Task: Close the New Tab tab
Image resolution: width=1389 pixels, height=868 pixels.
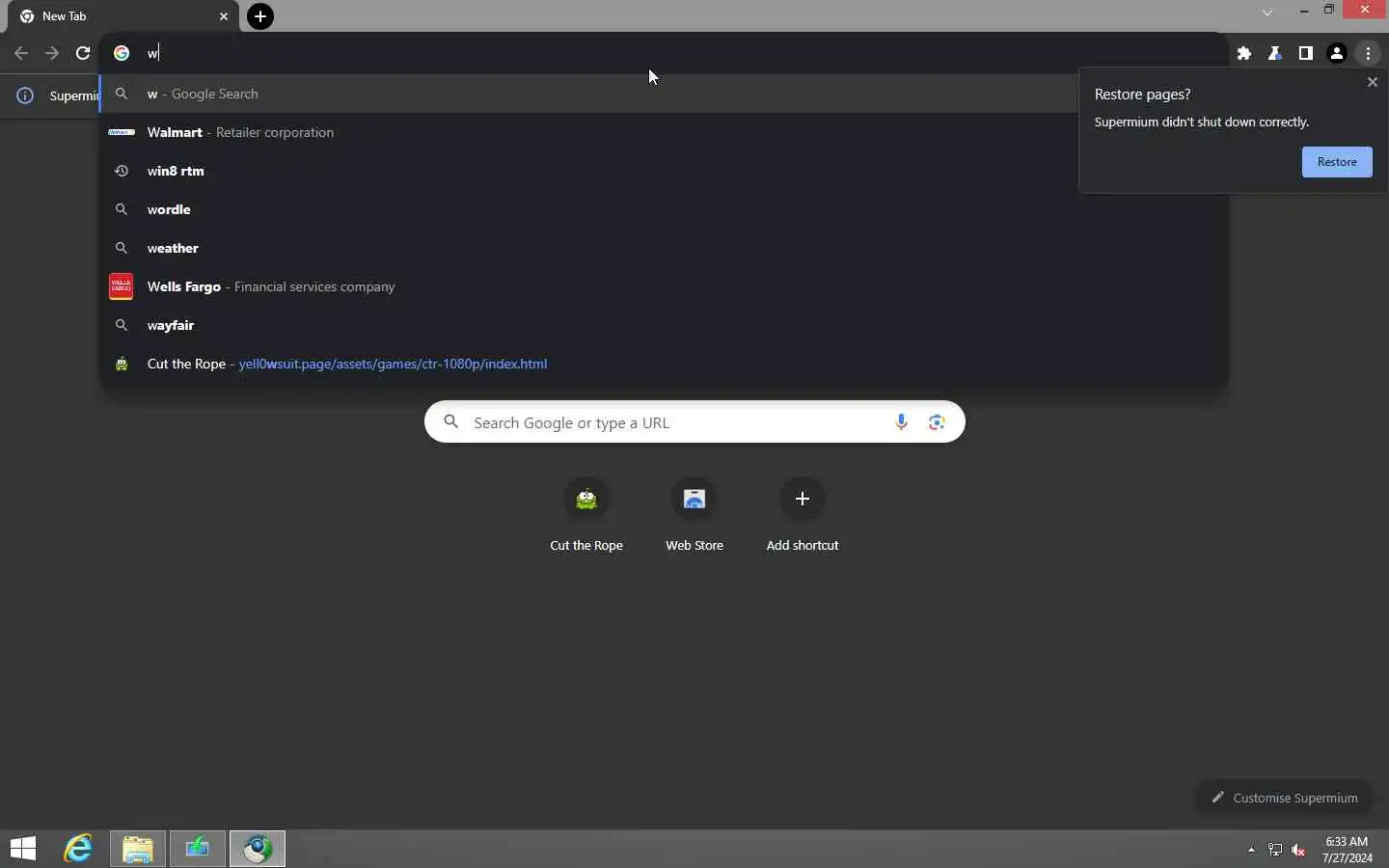Action: click(x=224, y=16)
